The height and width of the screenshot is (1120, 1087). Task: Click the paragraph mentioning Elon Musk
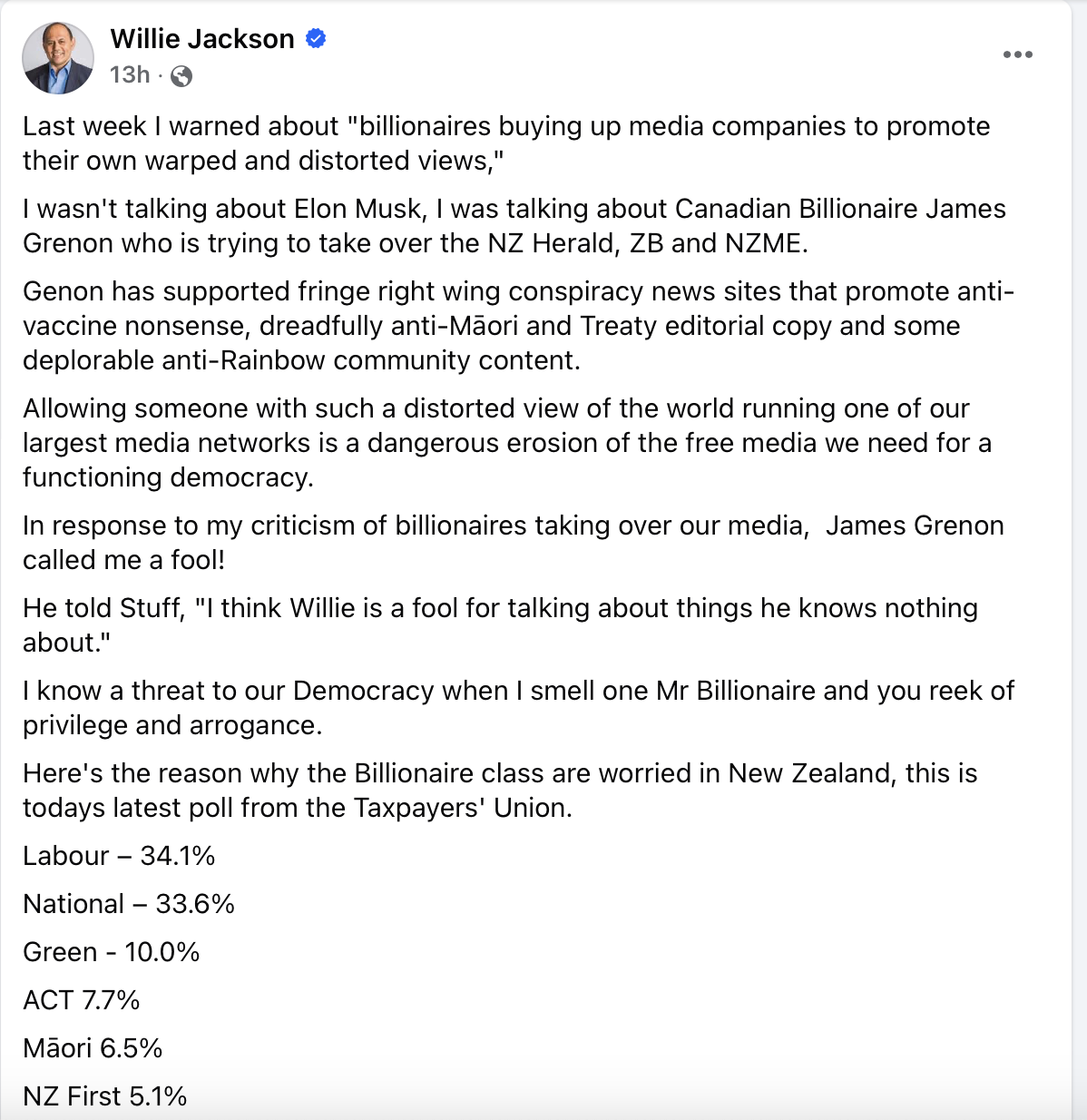point(514,226)
